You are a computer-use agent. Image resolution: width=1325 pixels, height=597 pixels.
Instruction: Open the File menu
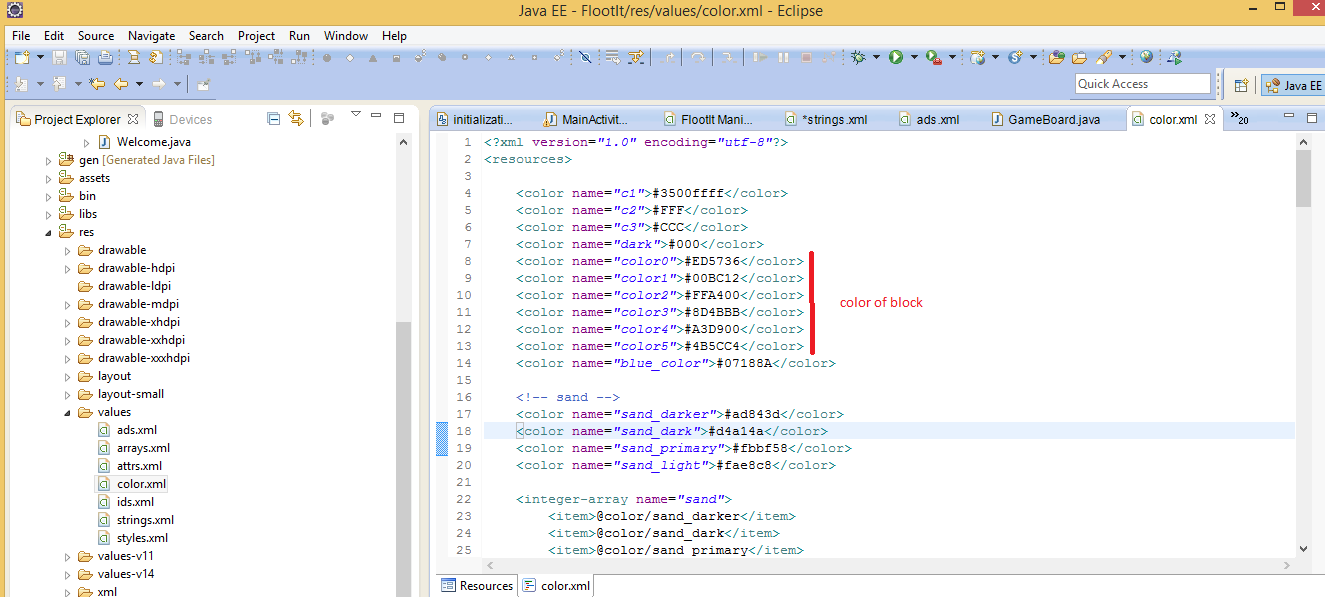[21, 35]
